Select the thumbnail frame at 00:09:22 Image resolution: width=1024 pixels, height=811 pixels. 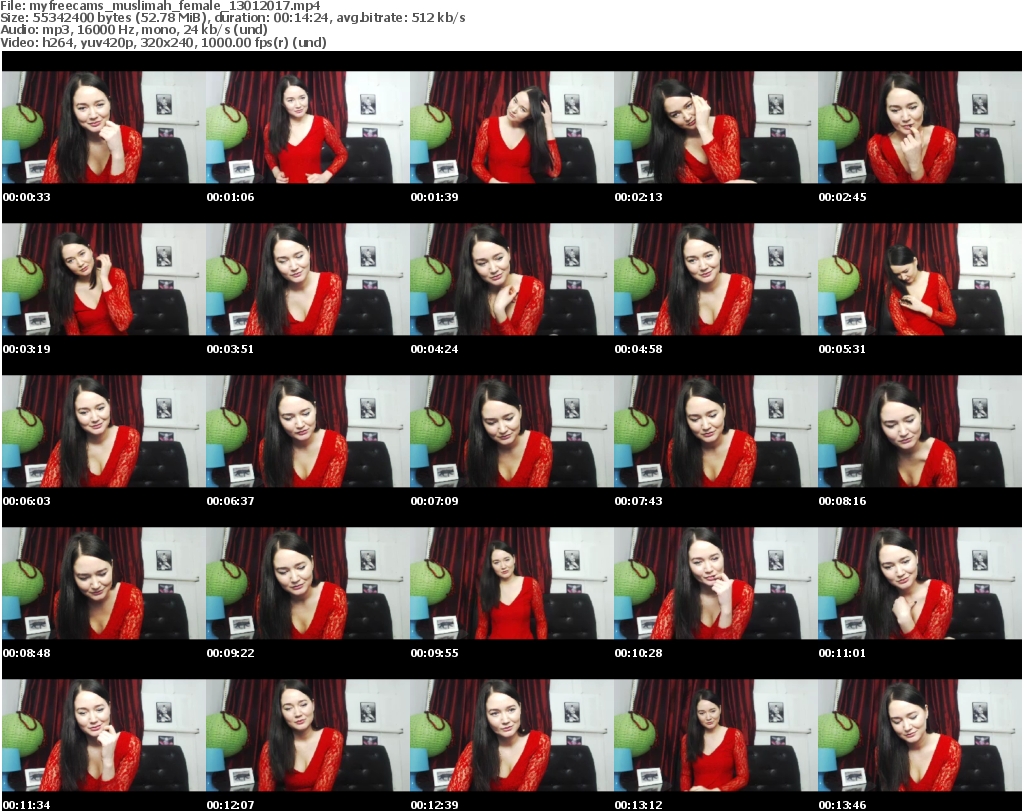[308, 584]
